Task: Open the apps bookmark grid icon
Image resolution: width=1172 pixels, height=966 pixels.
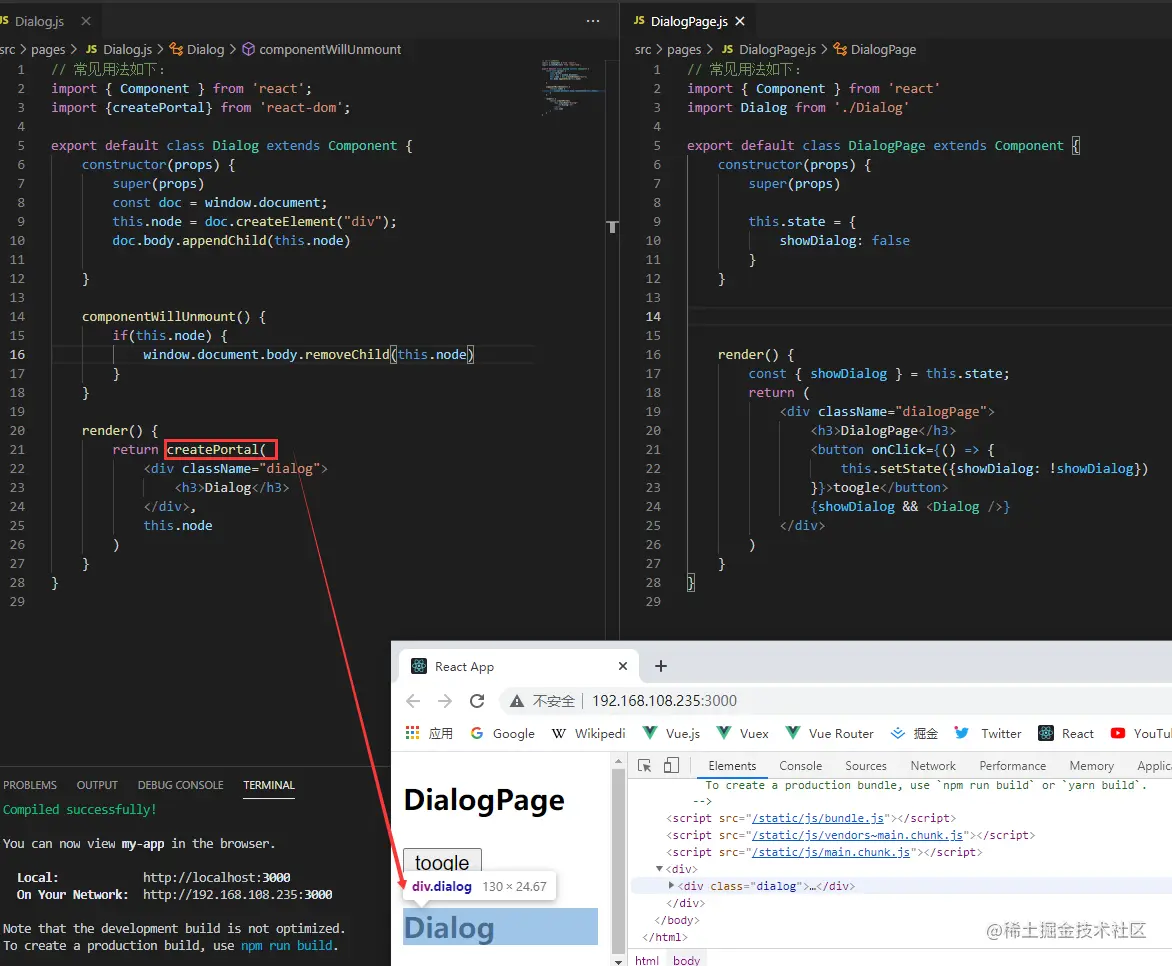Action: 413,733
